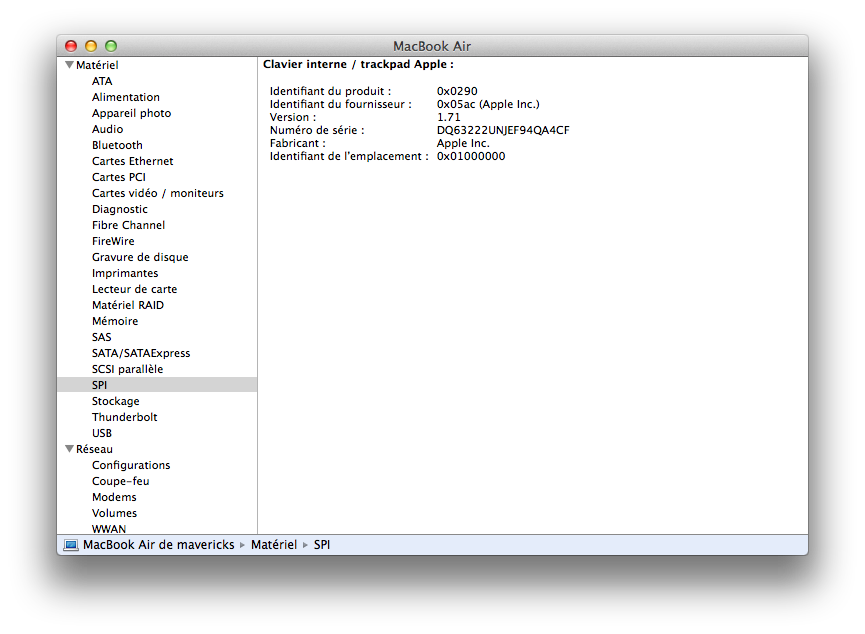Select Appareil photo in the sidebar
The width and height of the screenshot is (865, 634).
point(131,113)
